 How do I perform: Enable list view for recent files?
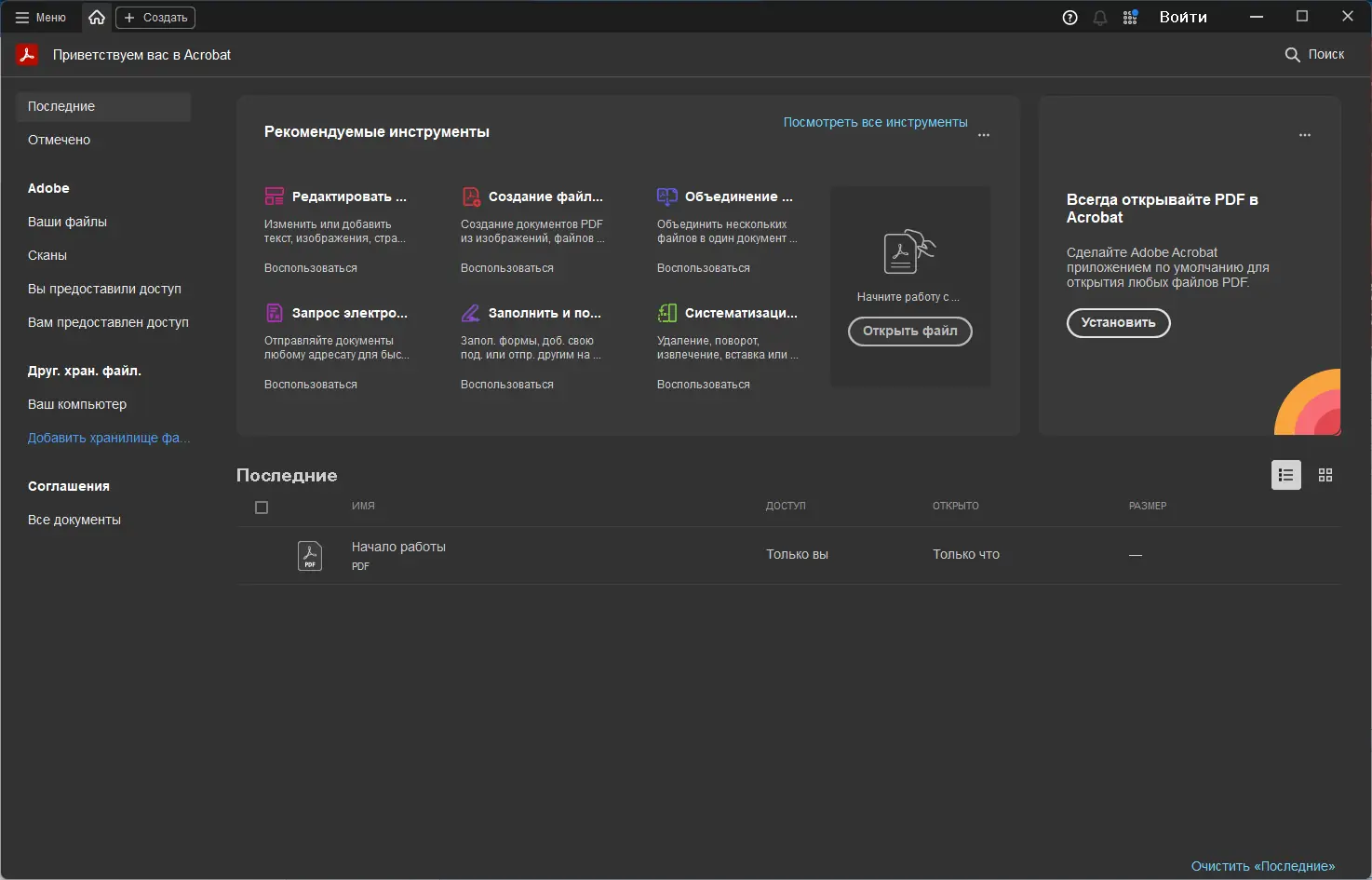1285,475
